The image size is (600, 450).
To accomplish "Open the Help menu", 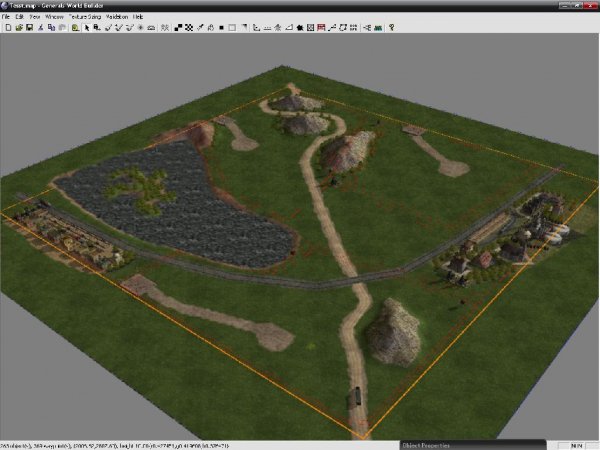I will (x=139, y=17).
